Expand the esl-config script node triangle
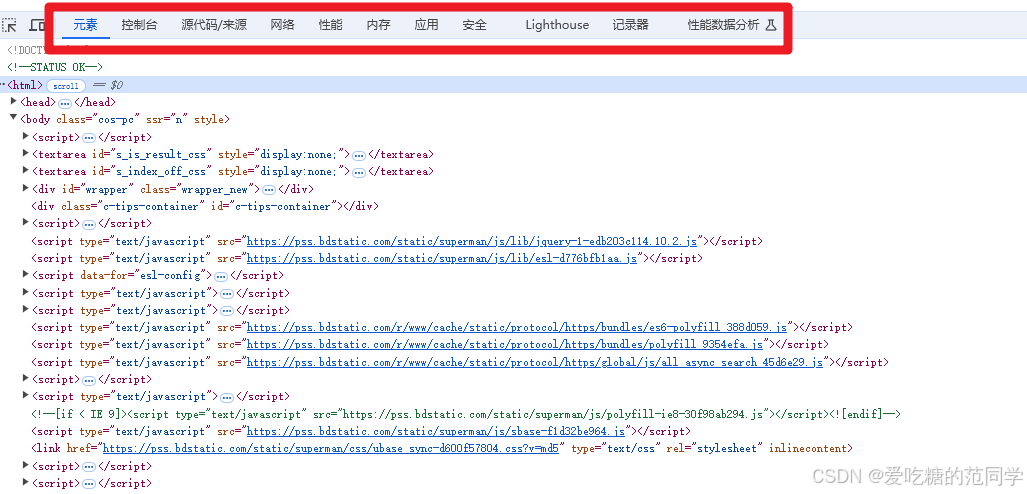 point(26,275)
